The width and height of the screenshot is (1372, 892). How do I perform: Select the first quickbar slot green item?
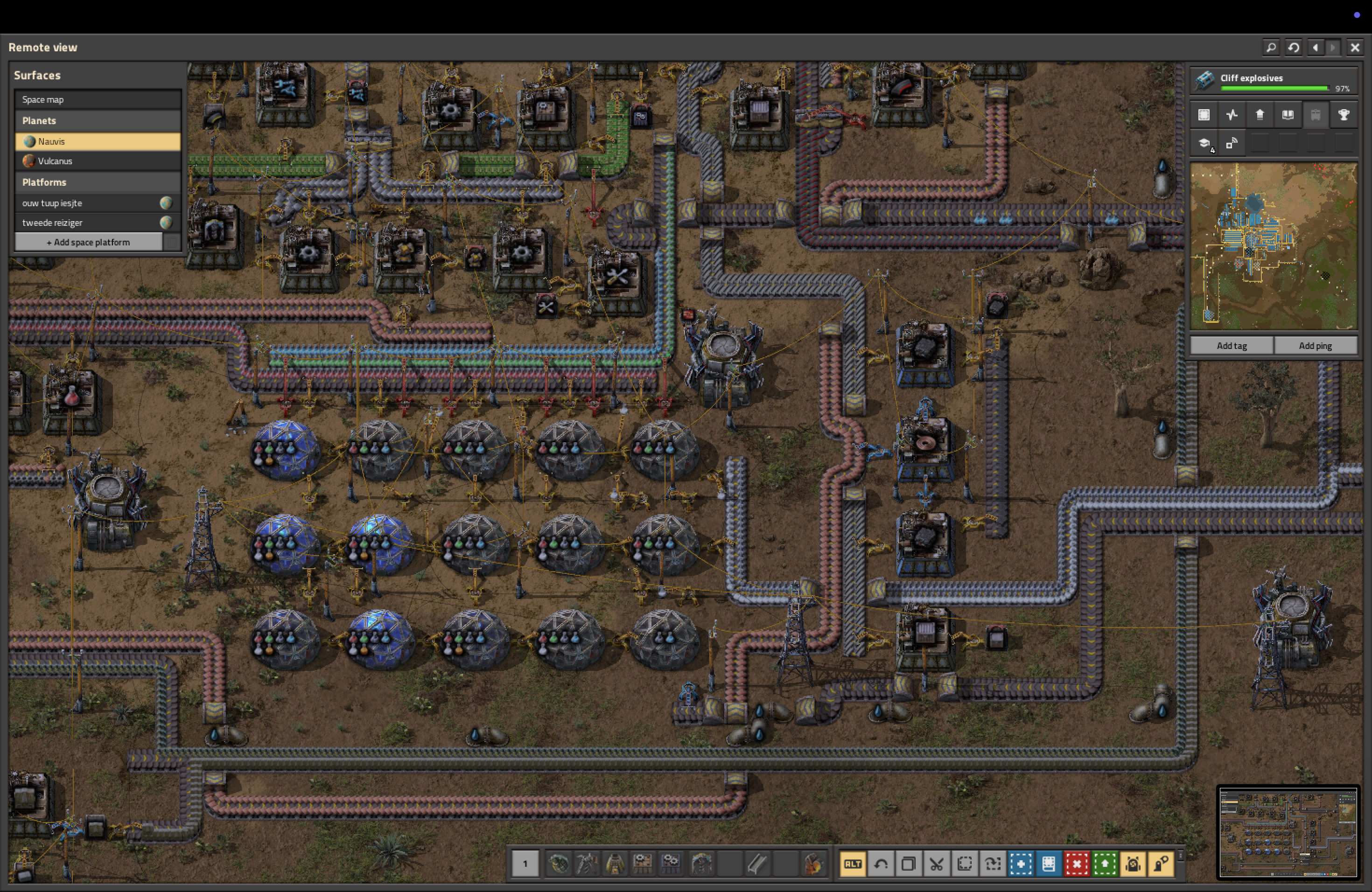click(558, 863)
